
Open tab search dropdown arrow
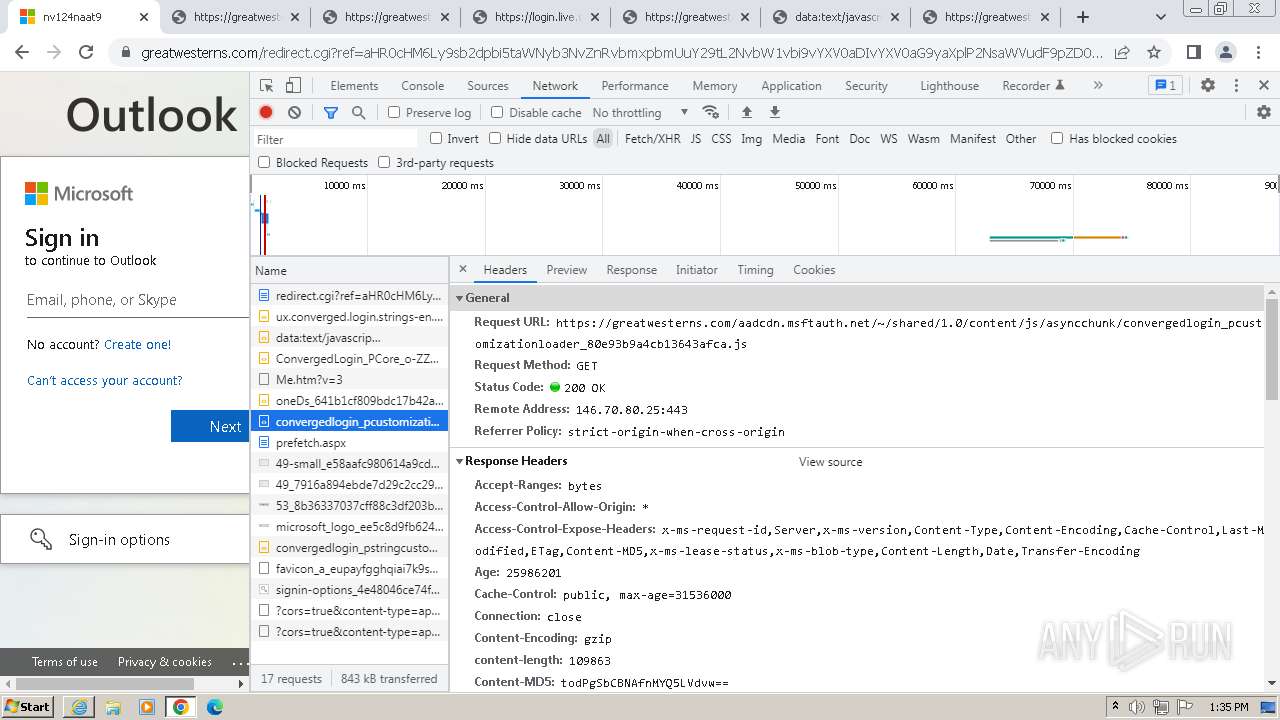click(x=1161, y=17)
